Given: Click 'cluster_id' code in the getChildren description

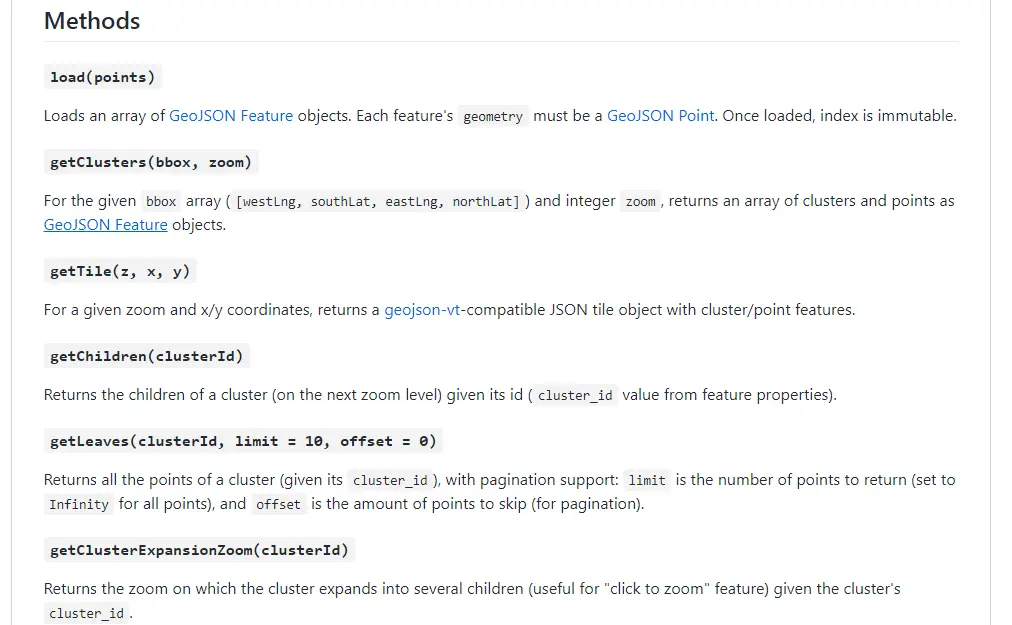Looking at the screenshot, I should (575, 396).
